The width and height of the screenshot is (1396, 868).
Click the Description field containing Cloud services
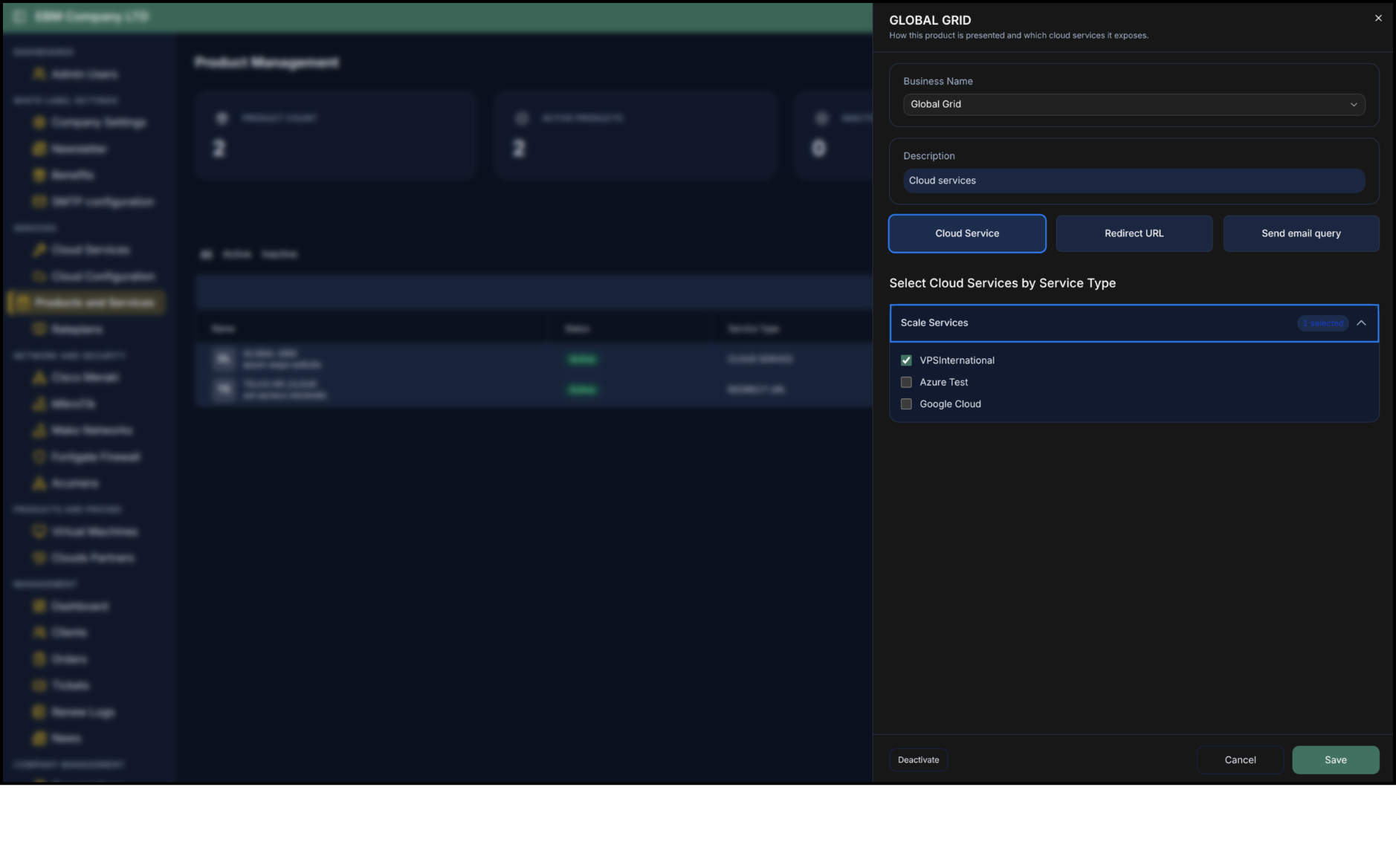pos(1134,181)
